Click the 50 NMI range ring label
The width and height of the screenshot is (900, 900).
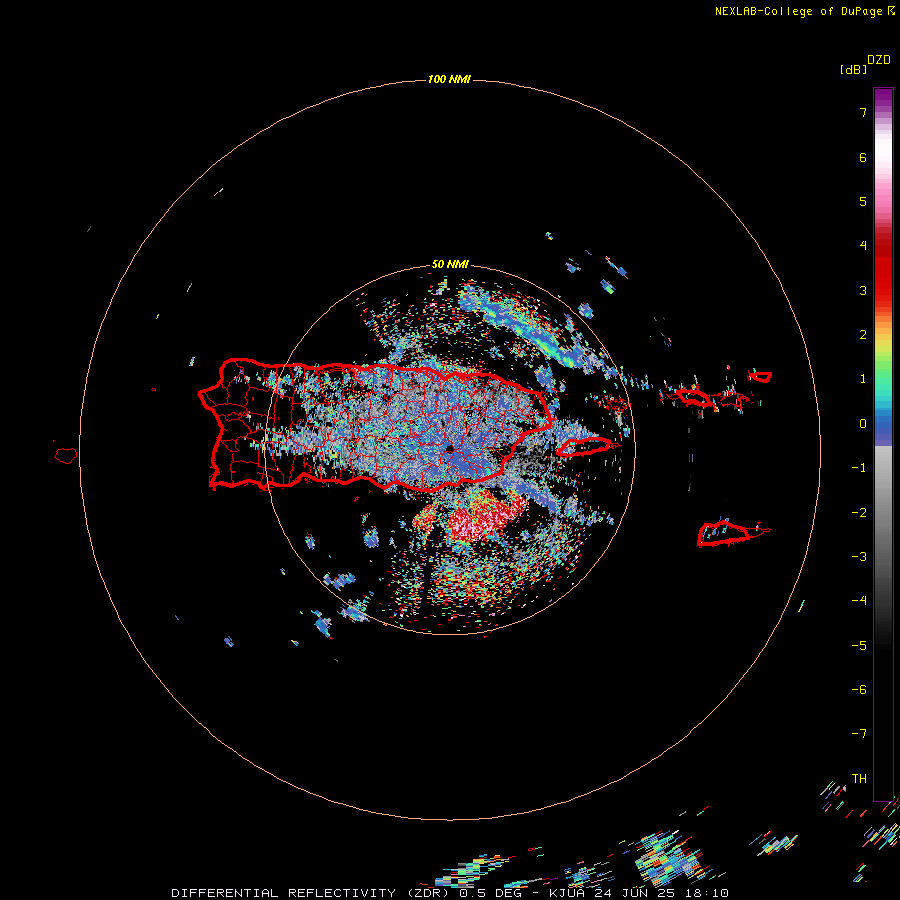point(450,265)
